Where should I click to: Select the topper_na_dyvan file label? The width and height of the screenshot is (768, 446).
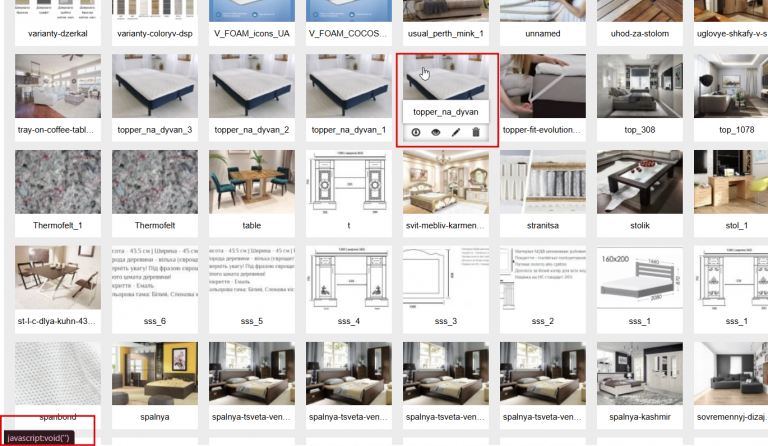point(446,112)
